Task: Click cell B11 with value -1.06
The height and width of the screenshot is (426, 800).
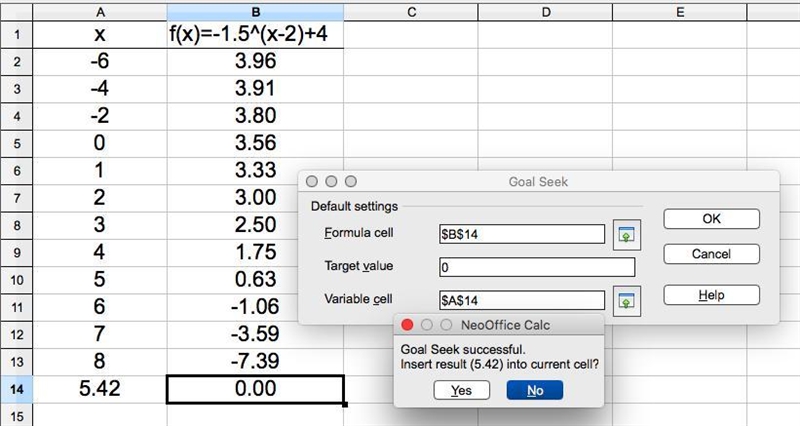Action: [x=255, y=307]
